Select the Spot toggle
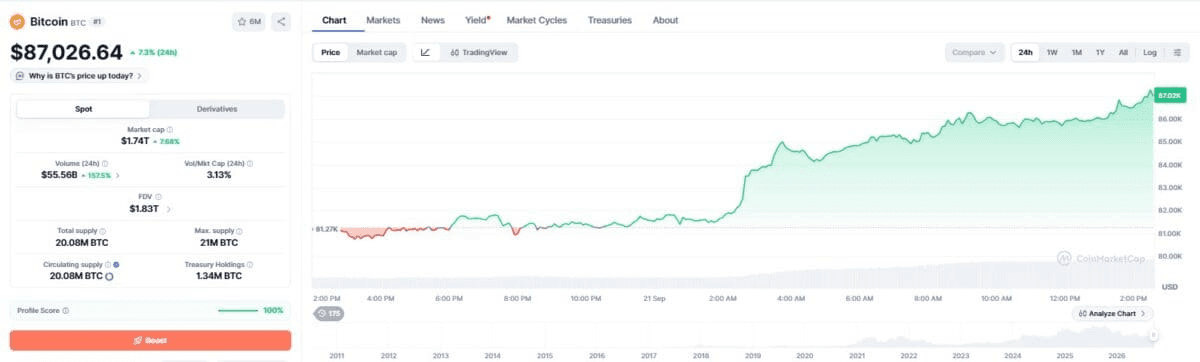Viewport: 1200px width, 362px height. 84,108
